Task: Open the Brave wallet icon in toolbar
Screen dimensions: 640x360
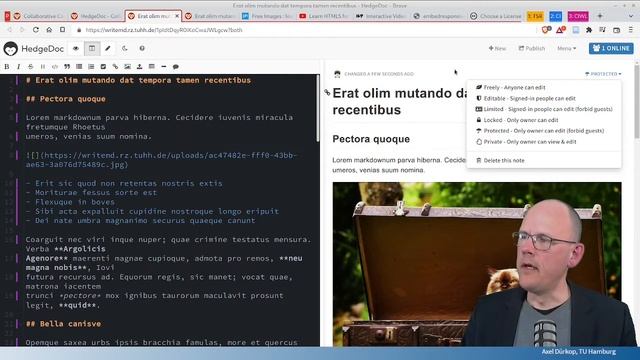Action: point(616,30)
